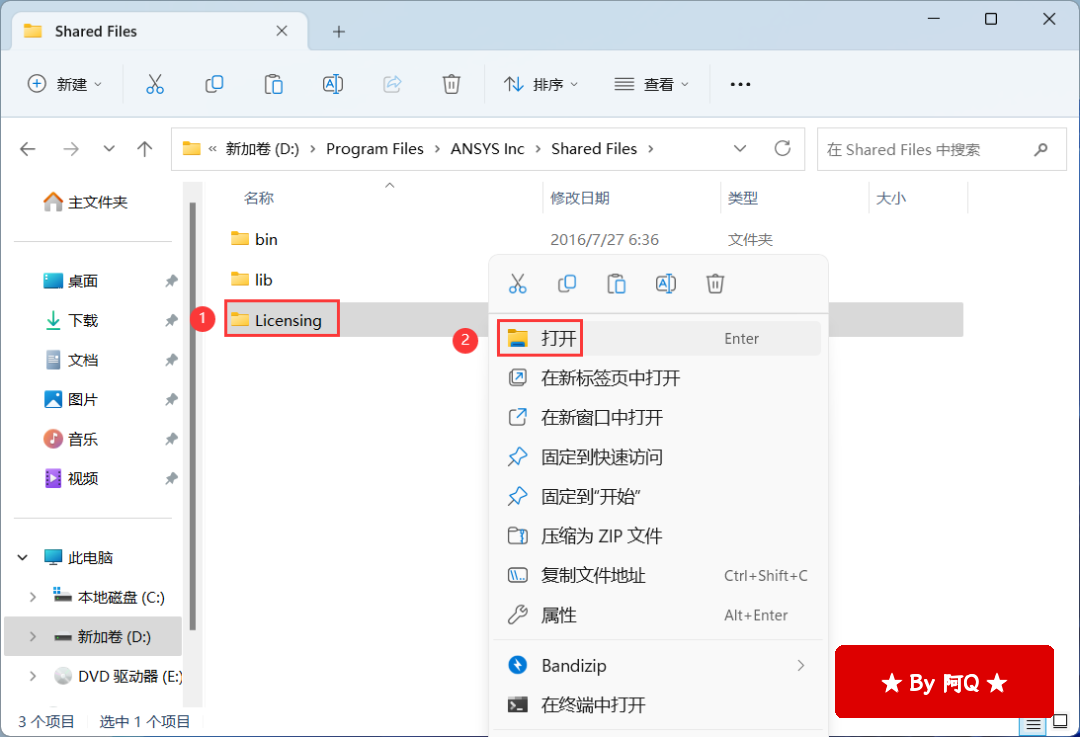Click the rename icon in the context menu
The image size is (1080, 737).
coord(665,284)
